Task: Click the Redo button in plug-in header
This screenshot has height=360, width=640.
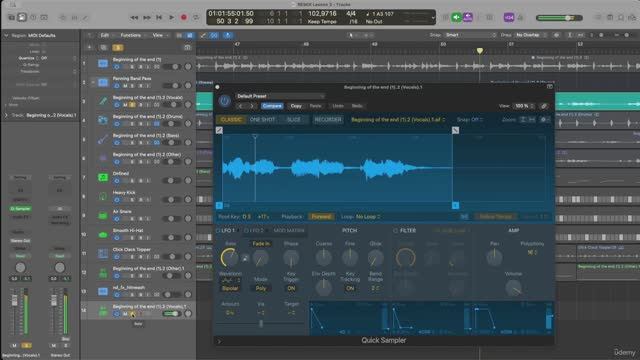Action: point(357,106)
